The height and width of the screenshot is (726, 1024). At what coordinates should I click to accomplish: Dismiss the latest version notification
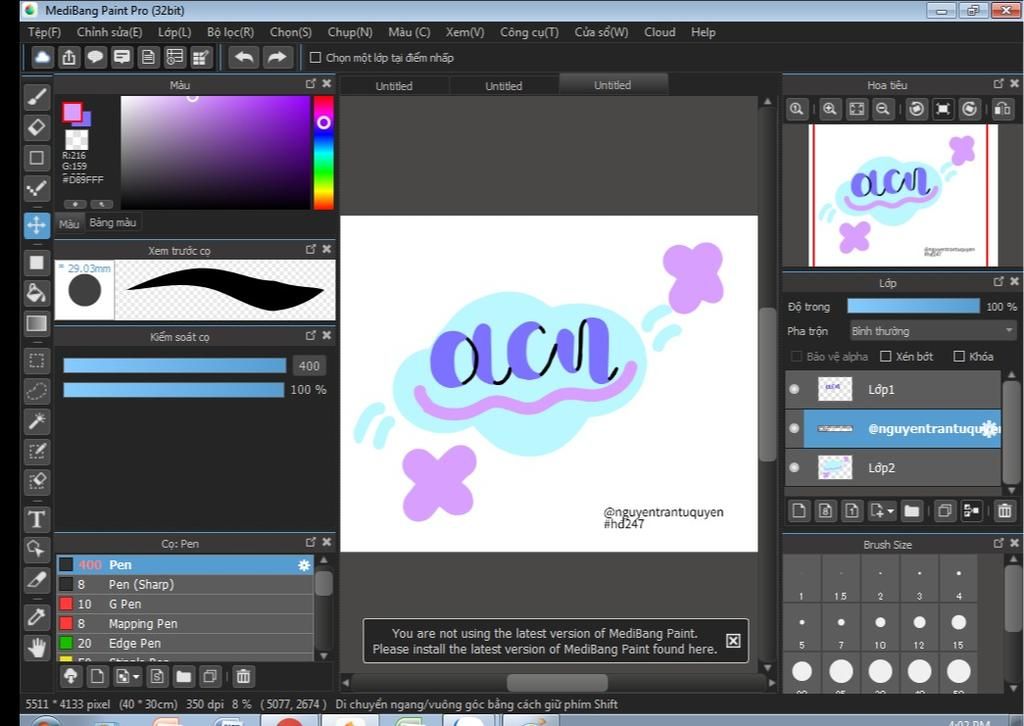click(x=733, y=640)
